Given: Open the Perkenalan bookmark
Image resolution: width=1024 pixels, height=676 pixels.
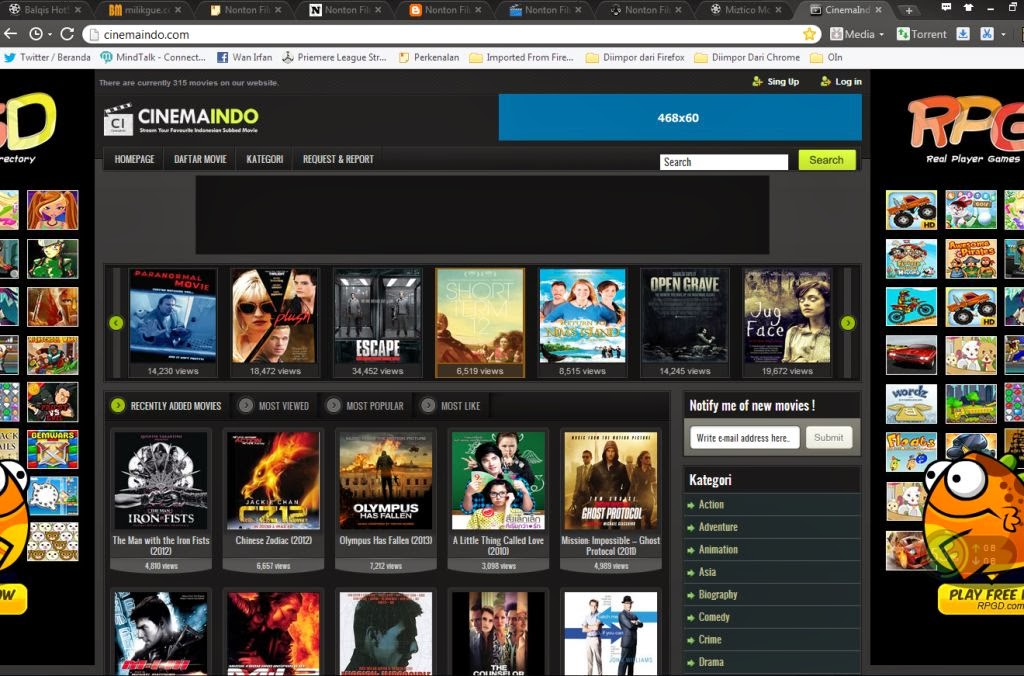Looking at the screenshot, I should pos(428,57).
